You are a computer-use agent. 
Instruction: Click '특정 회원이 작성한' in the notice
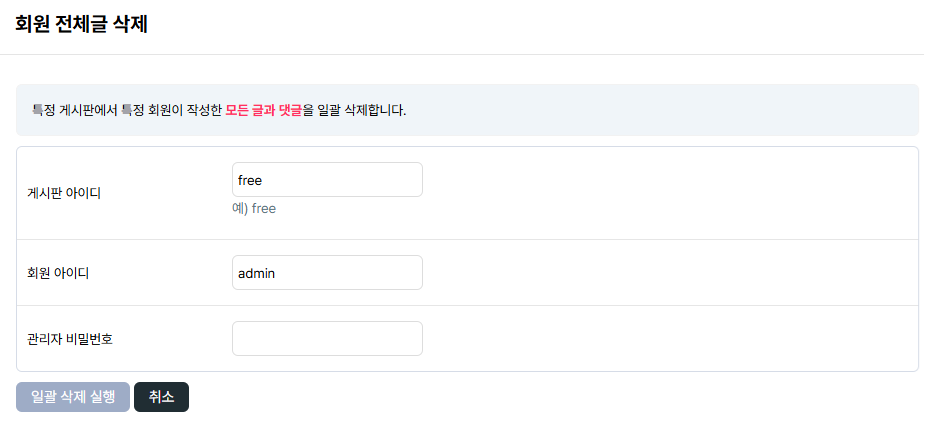171,110
